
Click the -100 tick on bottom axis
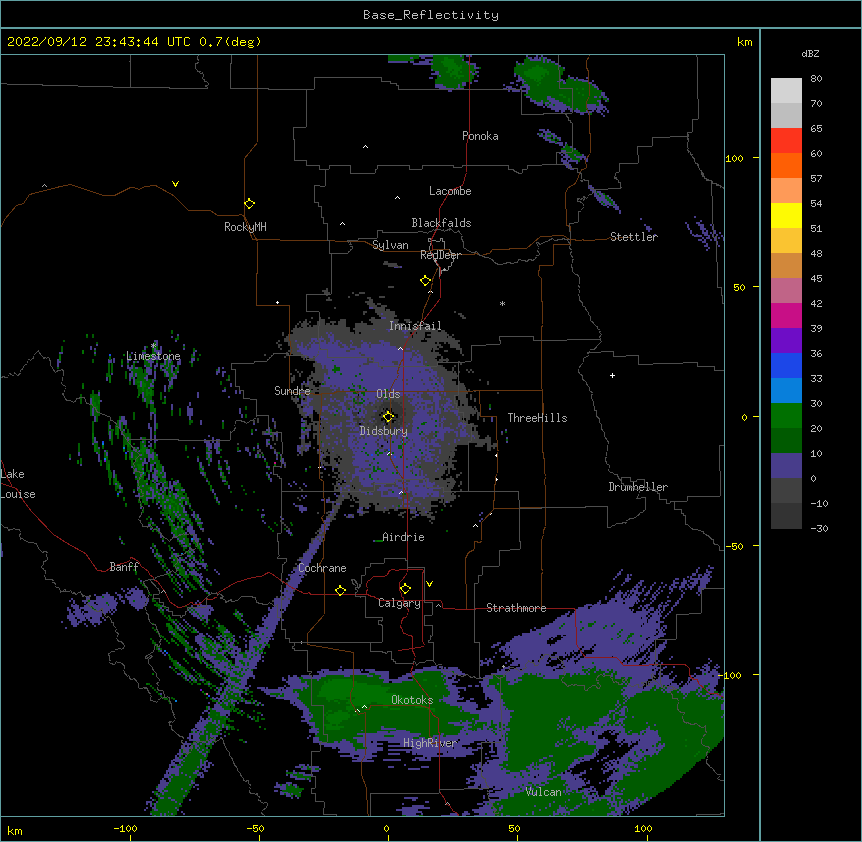click(125, 828)
